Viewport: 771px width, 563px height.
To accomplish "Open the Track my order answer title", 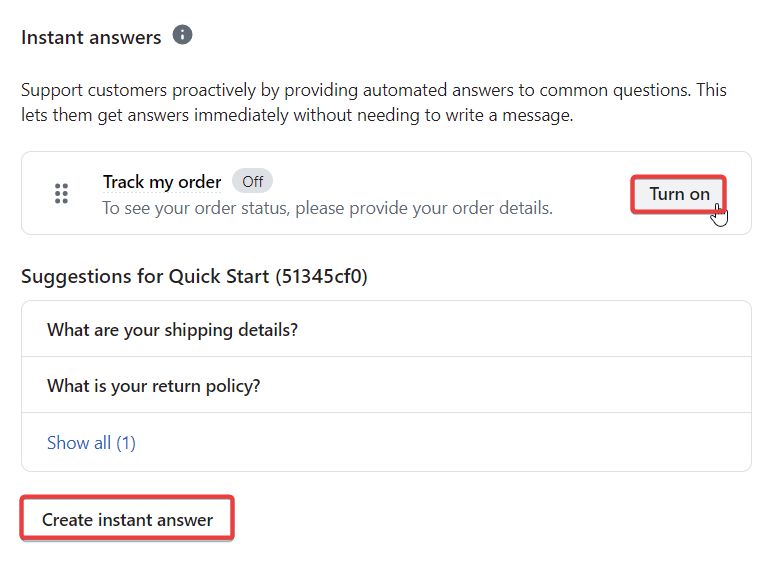I will click(162, 182).
